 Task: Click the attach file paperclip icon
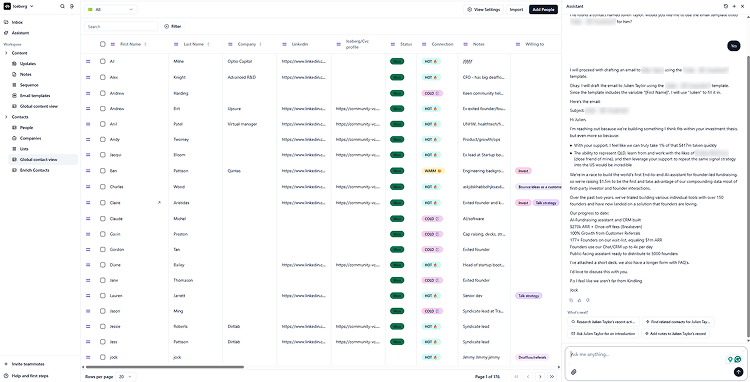(573, 372)
